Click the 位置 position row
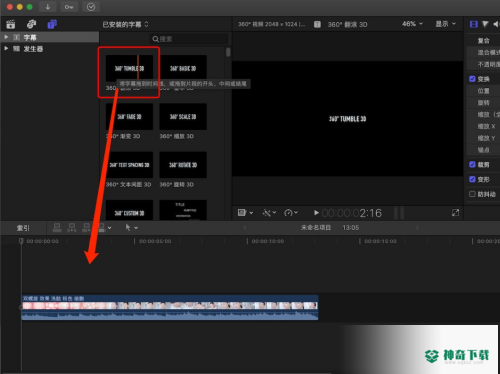 (x=483, y=91)
